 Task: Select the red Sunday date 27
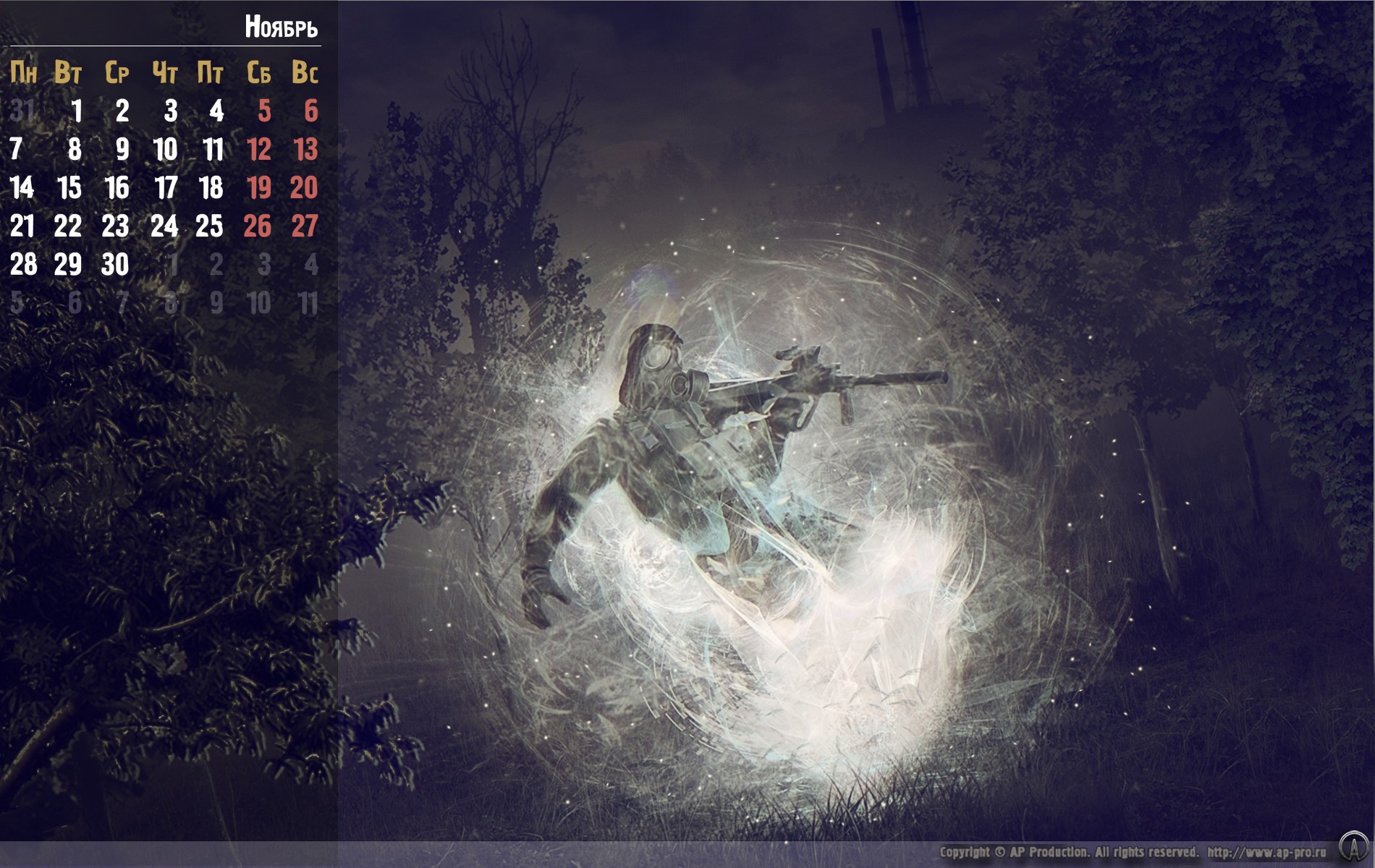(305, 226)
